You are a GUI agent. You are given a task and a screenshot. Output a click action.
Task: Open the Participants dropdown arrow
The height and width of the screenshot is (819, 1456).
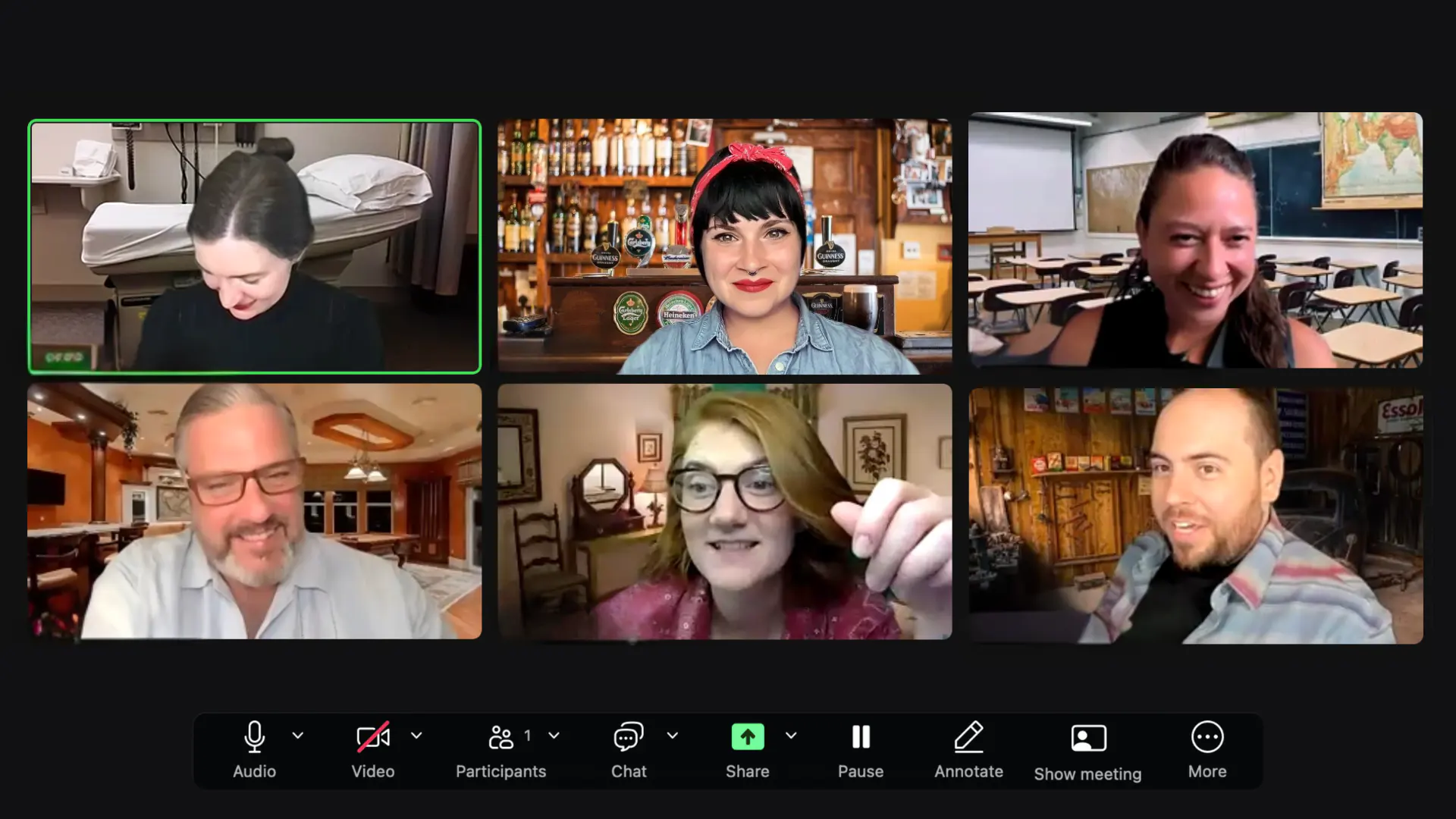(554, 736)
